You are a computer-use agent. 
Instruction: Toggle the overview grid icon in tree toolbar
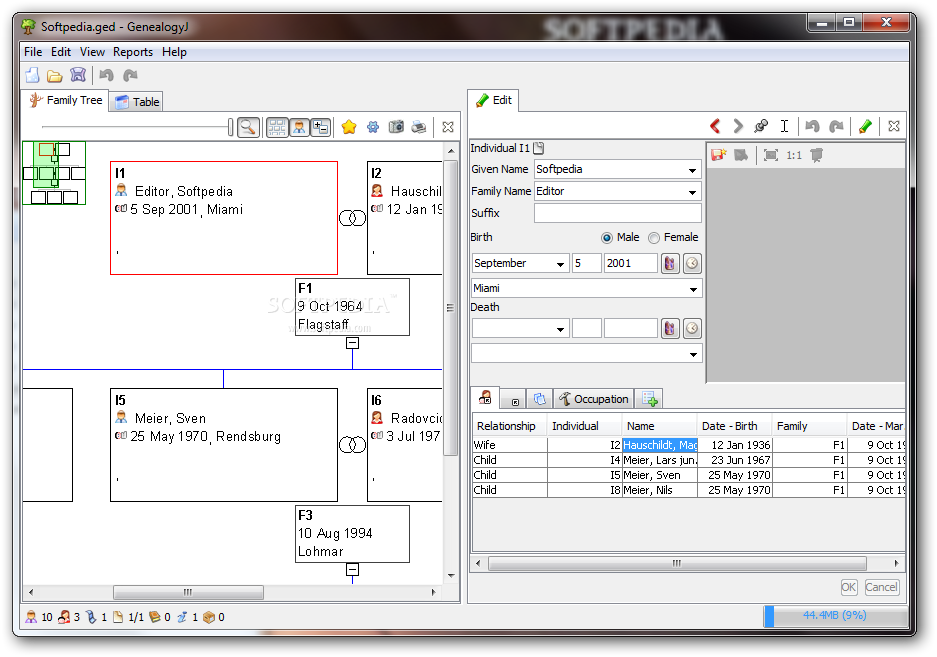(x=277, y=127)
